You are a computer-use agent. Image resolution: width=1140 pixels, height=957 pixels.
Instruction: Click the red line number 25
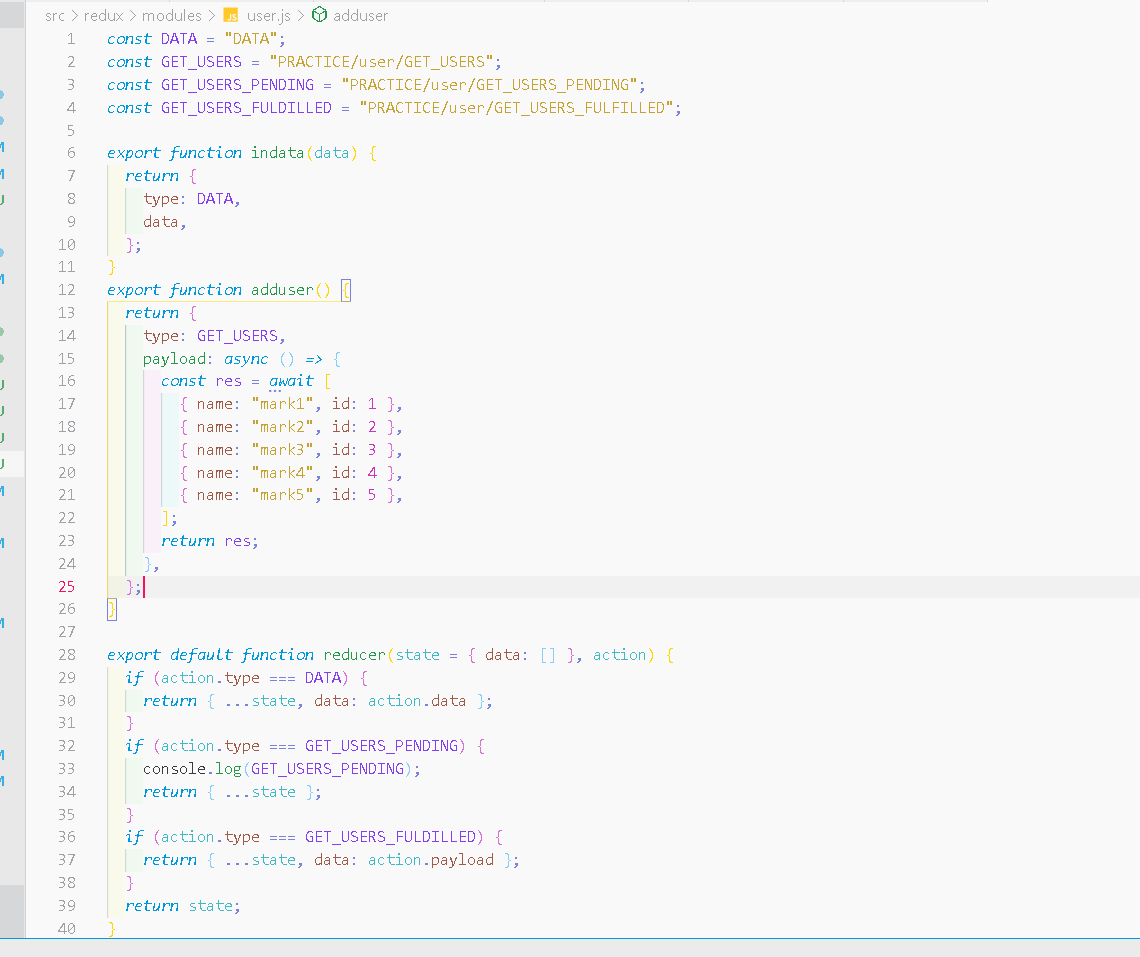coord(67,587)
